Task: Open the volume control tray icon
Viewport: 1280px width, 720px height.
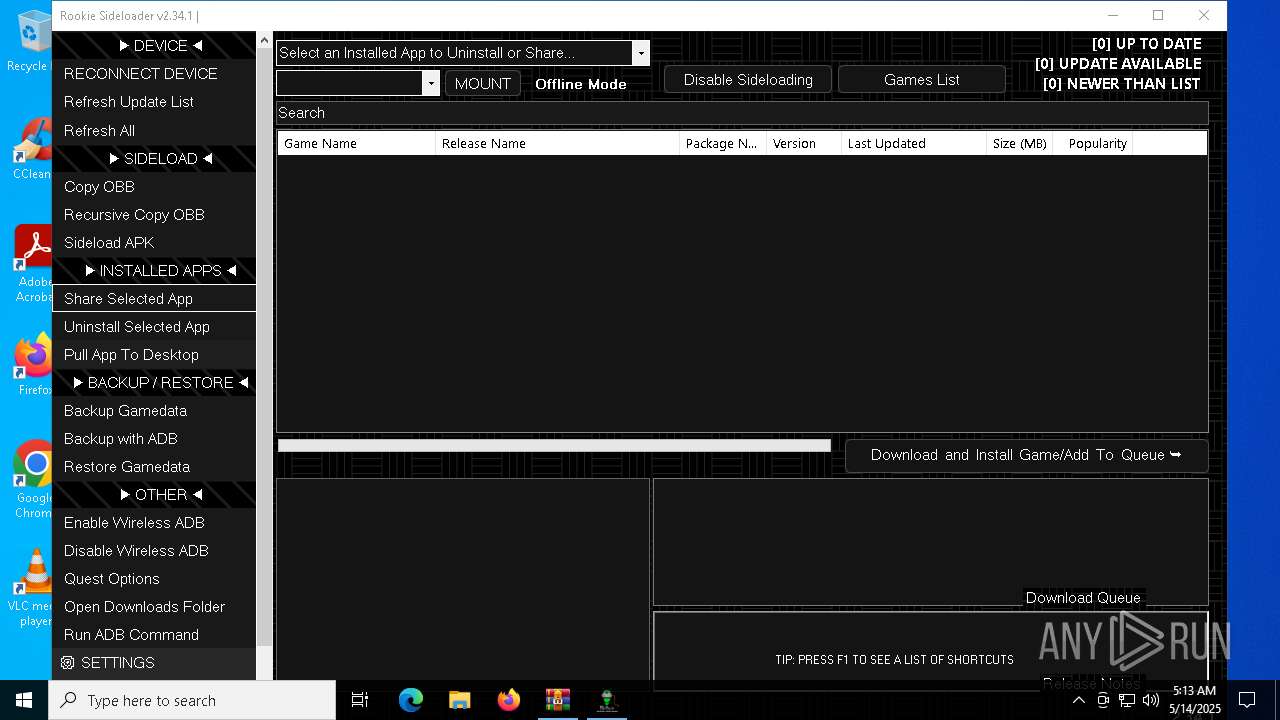Action: click(x=1151, y=700)
